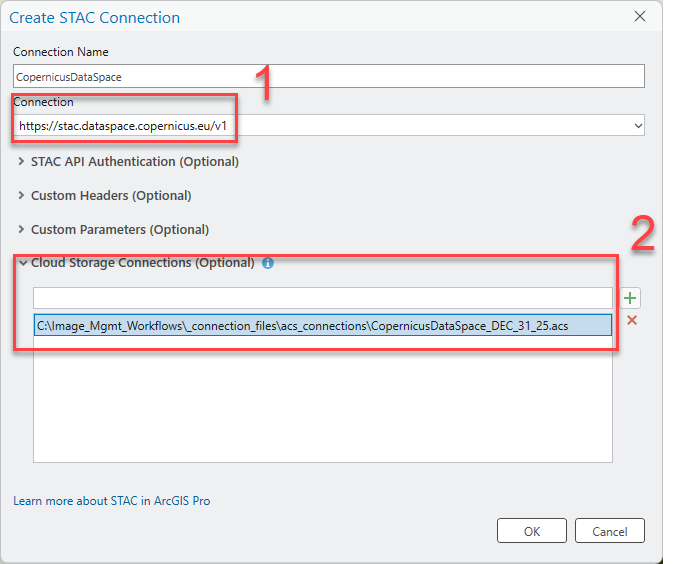
Task: Click the blank area of the connections list
Action: pyautogui.click(x=322, y=400)
